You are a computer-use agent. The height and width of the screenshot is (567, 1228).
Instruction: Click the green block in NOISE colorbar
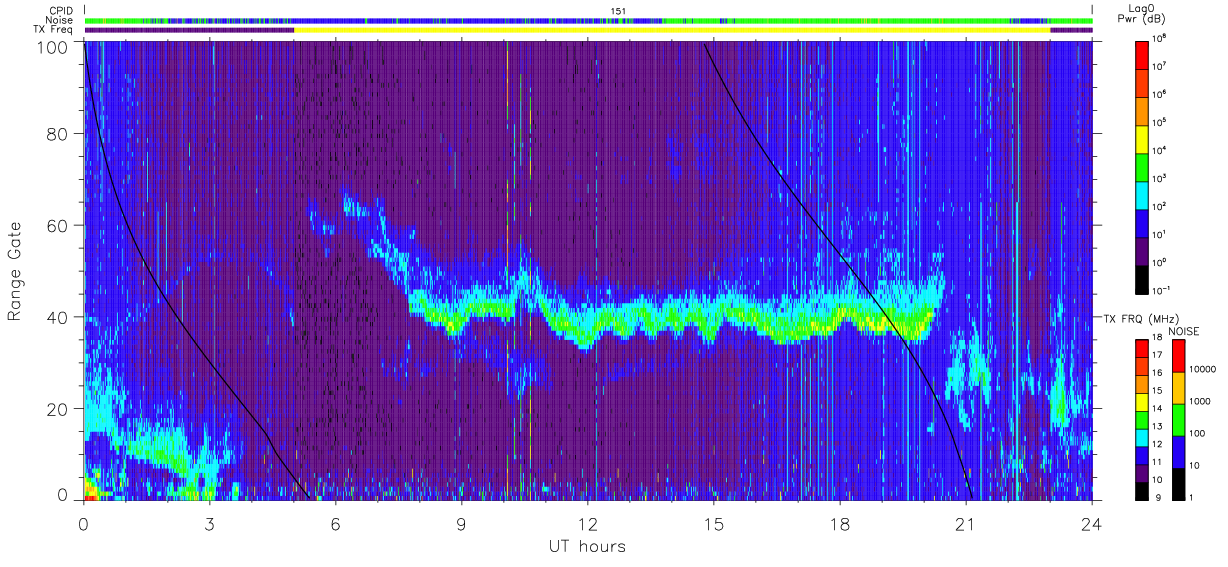[x=1180, y=419]
